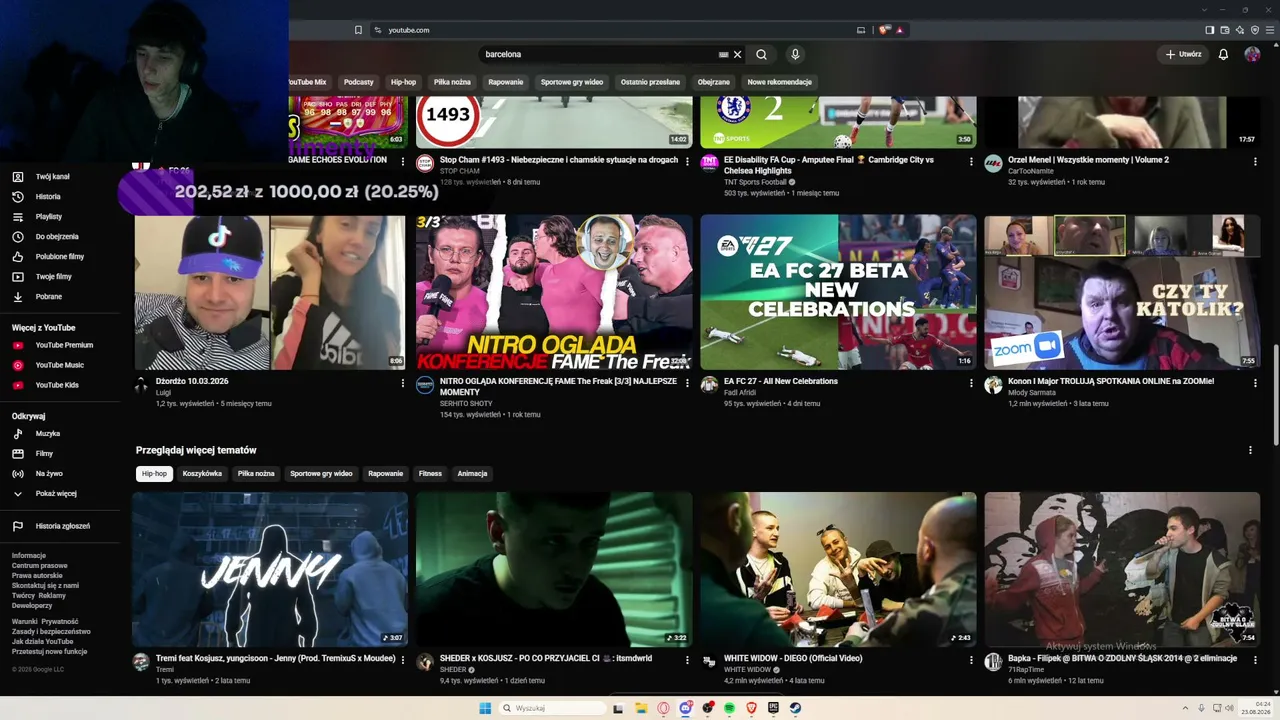Viewport: 1280px width, 720px height.
Task: Clear the search box with the X
Action: 738,55
